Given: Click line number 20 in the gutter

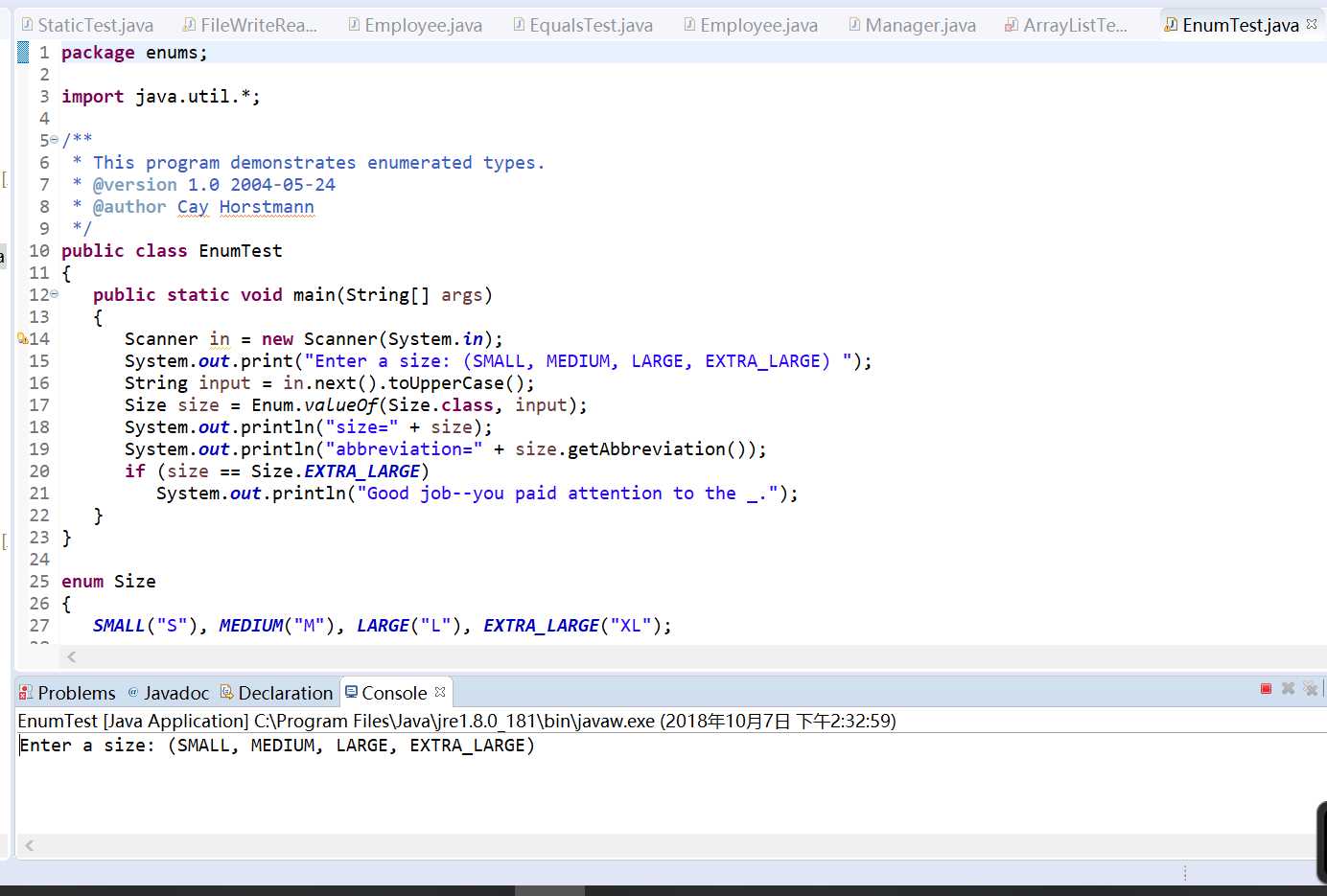Looking at the screenshot, I should 39,471.
